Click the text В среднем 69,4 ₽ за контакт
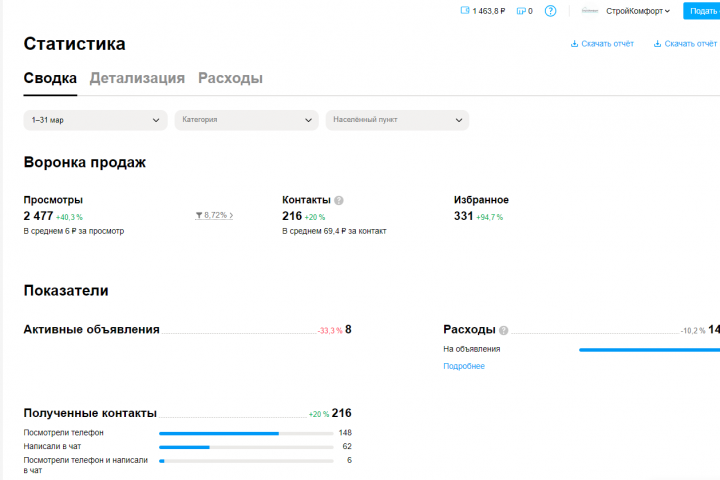Viewport: 720px width, 480px height. click(334, 231)
